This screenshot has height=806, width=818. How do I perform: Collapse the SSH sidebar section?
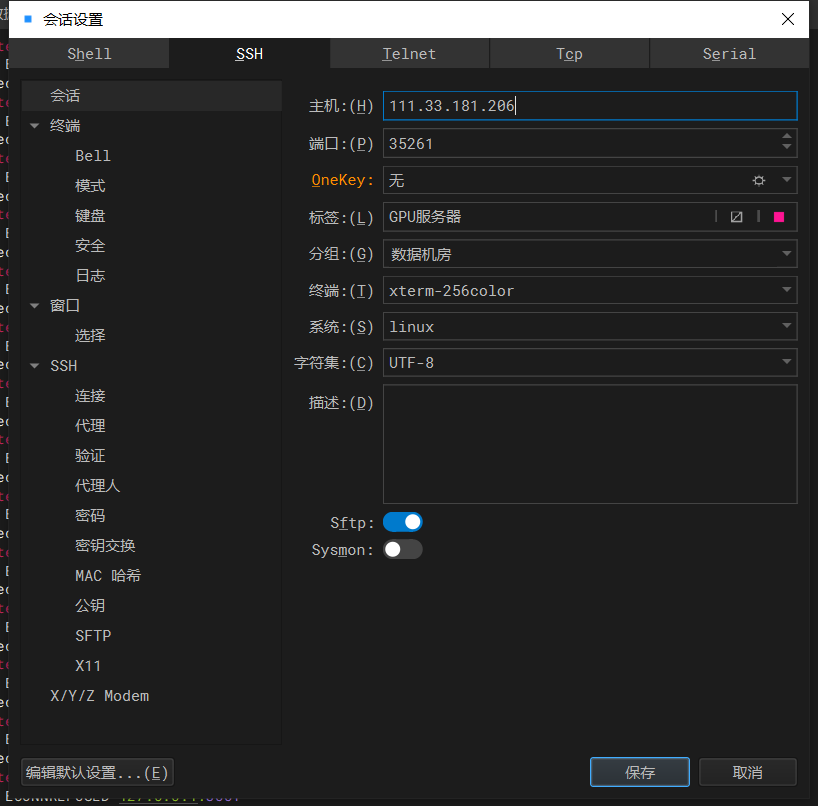pyautogui.click(x=34, y=365)
